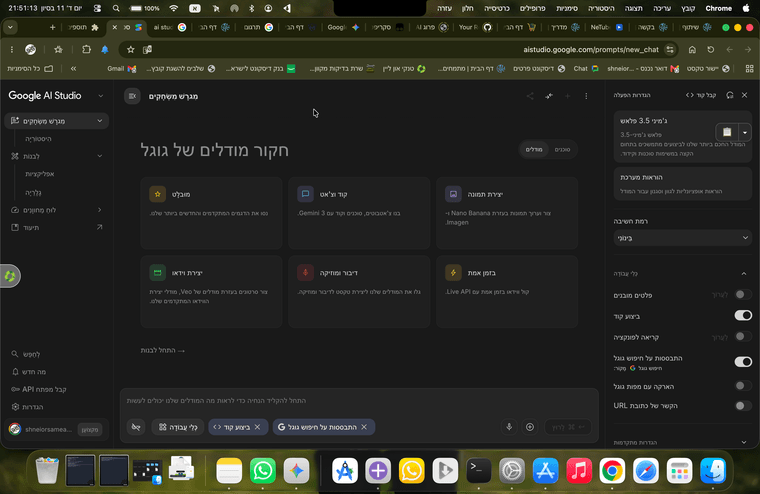Click the Spotlight search icon in the menu bar
Screen dimensions: 760x494
(x=116, y=8)
